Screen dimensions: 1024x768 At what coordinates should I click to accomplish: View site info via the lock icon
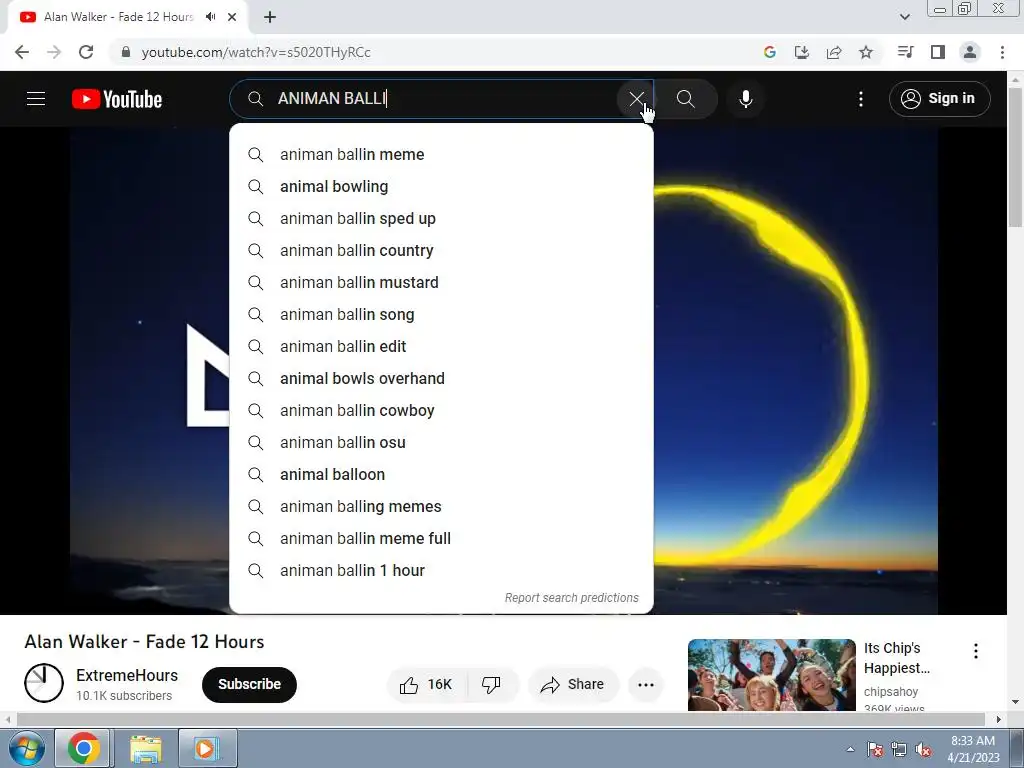click(x=126, y=52)
